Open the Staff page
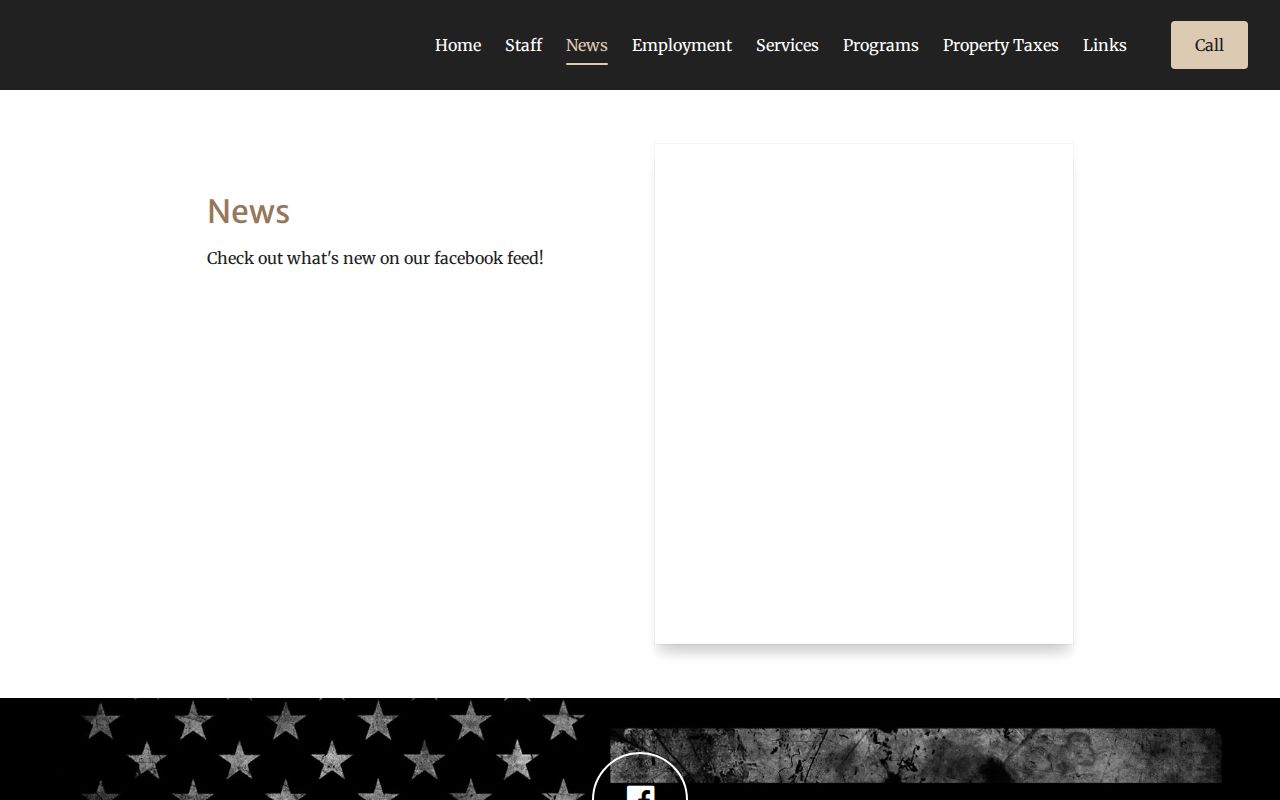Viewport: 1280px width, 800px height. [x=523, y=45]
